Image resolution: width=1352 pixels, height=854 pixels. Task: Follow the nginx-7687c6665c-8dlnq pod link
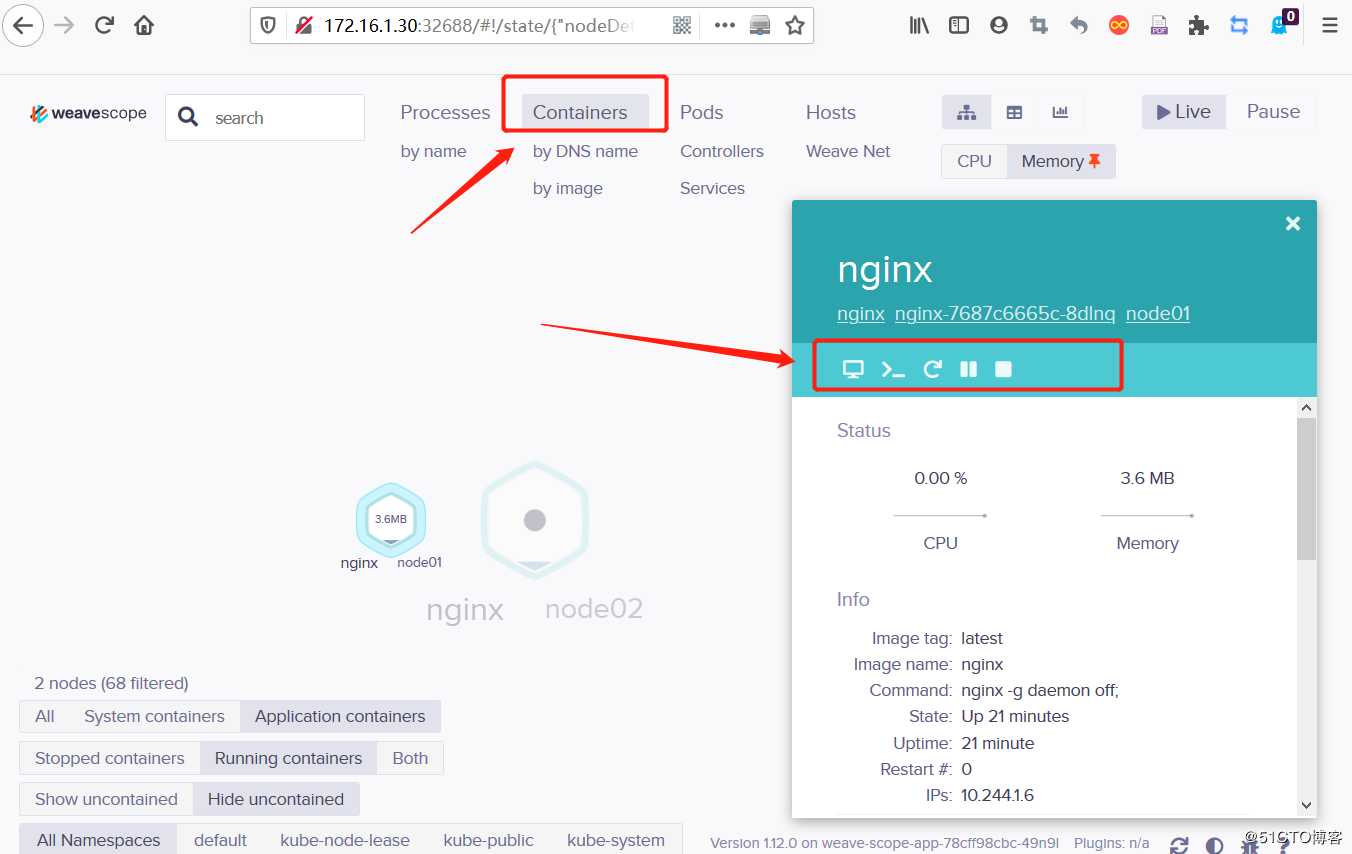1005,313
